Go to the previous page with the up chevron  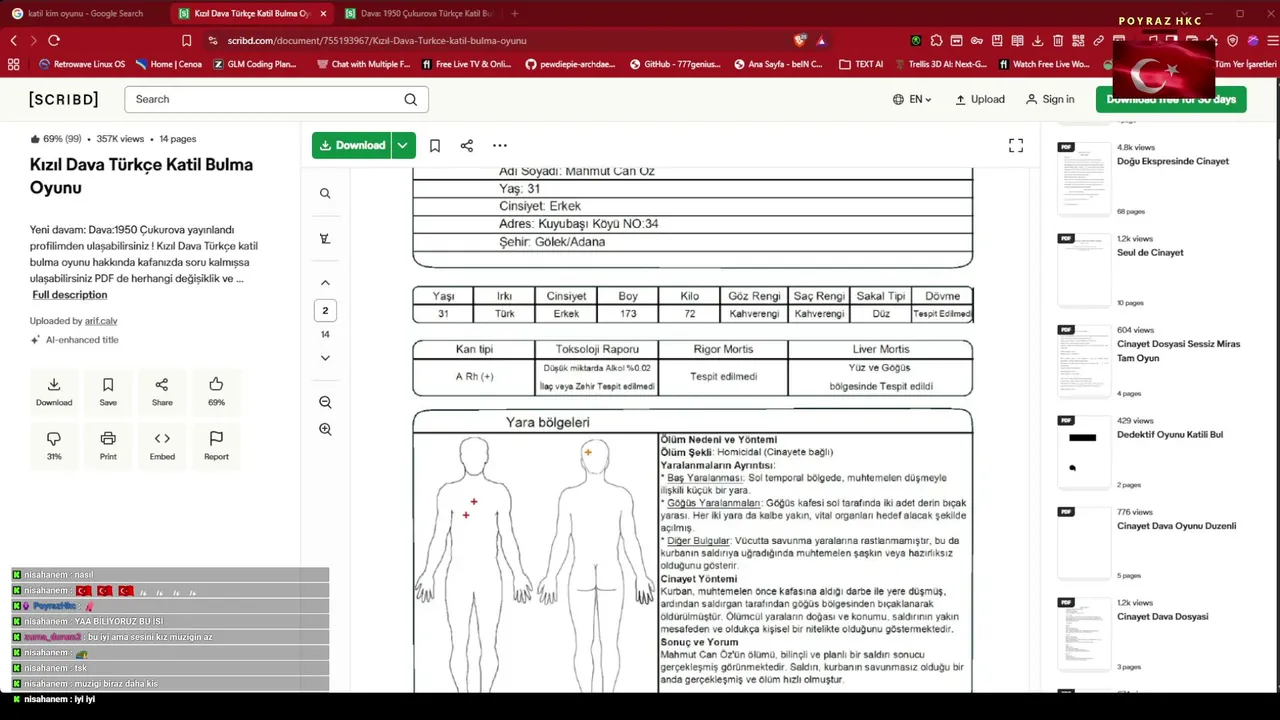coord(325,283)
